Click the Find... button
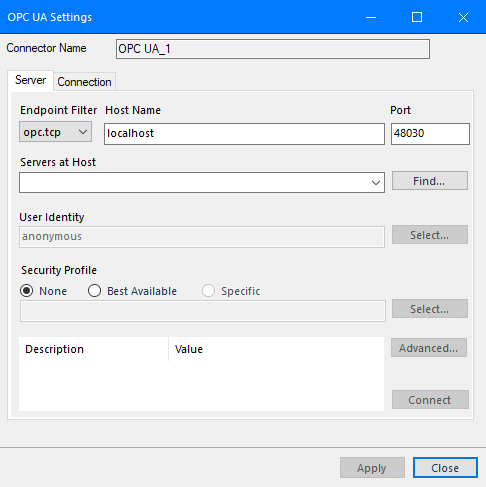The height and width of the screenshot is (487, 486). 430,181
